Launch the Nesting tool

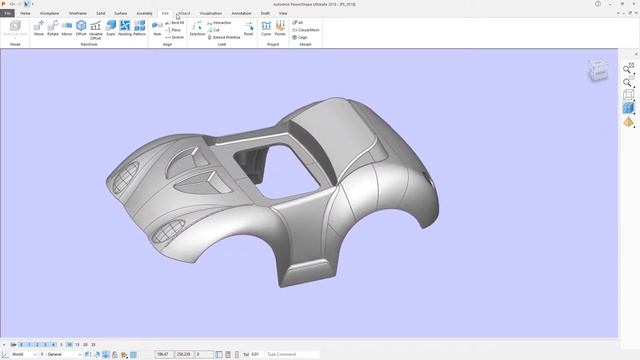click(125, 28)
